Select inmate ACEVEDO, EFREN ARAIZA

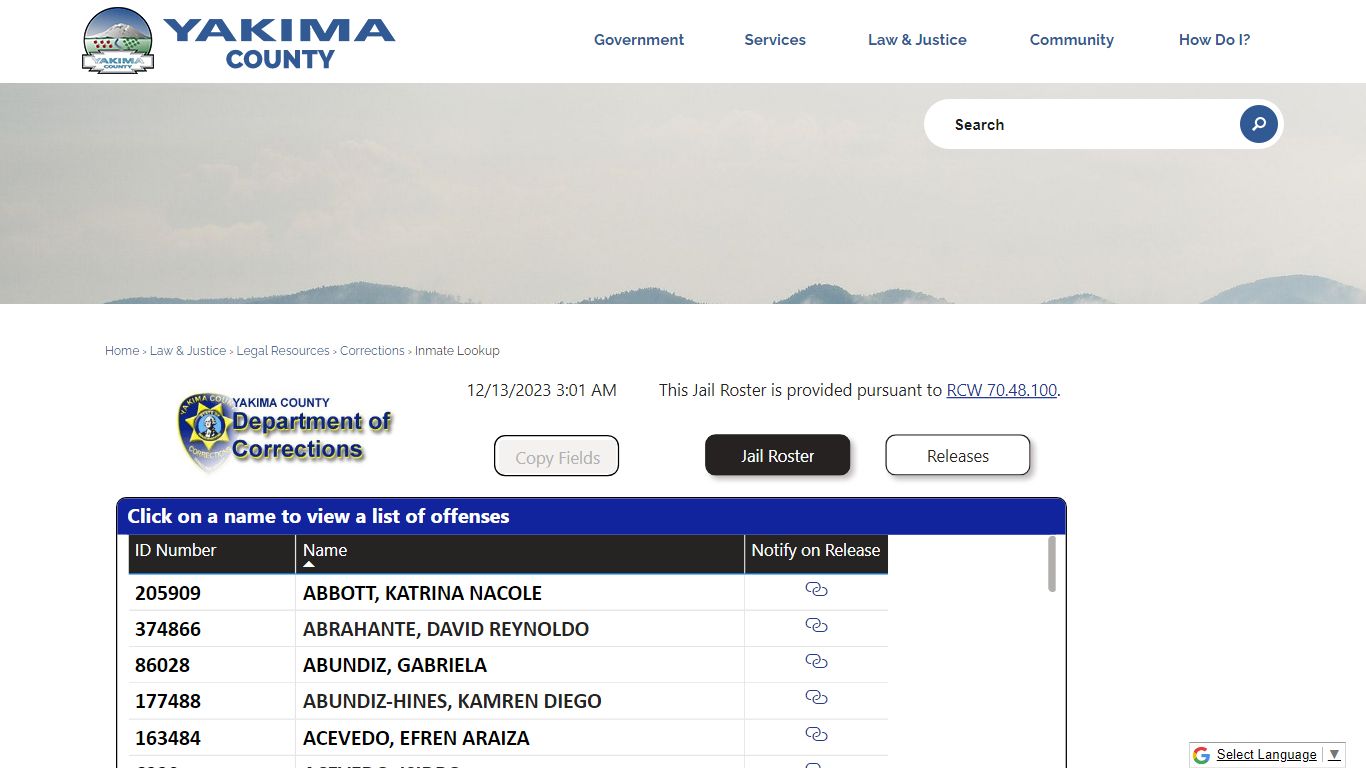(416, 738)
